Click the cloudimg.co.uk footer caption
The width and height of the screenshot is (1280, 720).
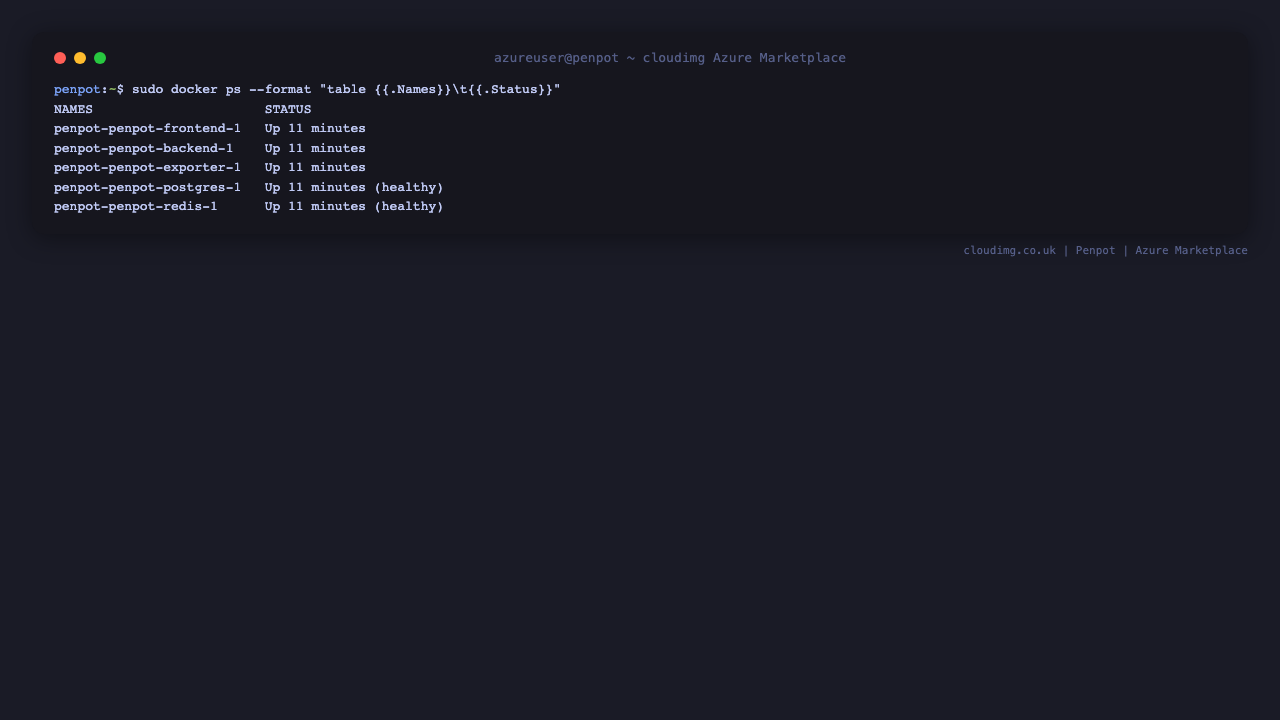pyautogui.click(x=1105, y=251)
